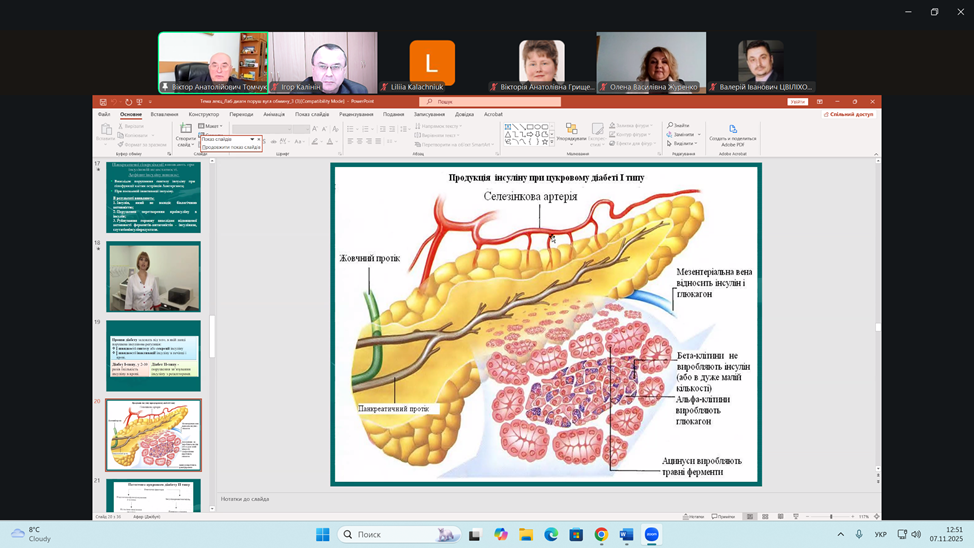
Task: Click Resume Slide Show option
Action: point(230,147)
